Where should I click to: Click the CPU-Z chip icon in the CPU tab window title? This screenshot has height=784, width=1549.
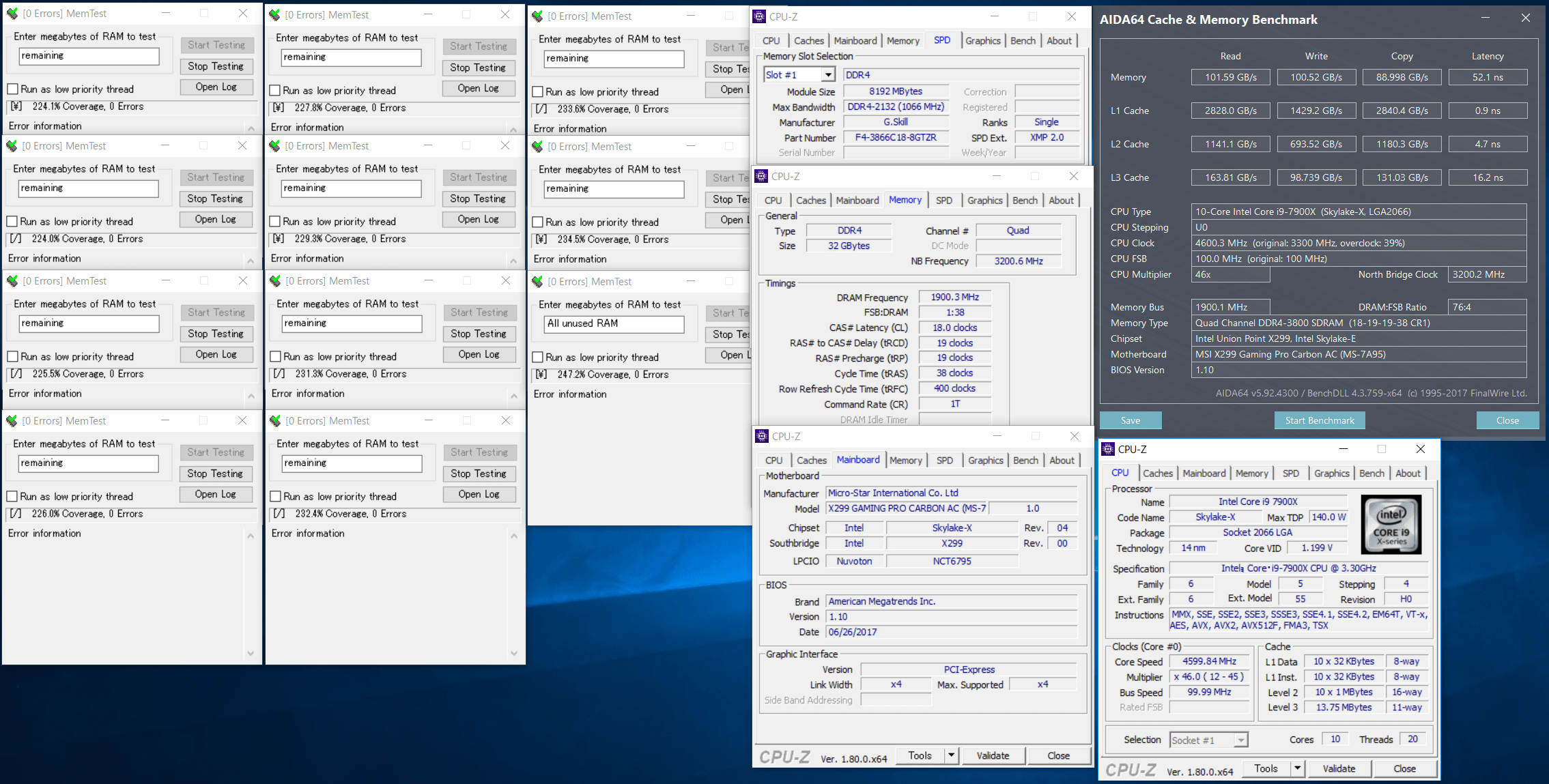(x=1108, y=450)
